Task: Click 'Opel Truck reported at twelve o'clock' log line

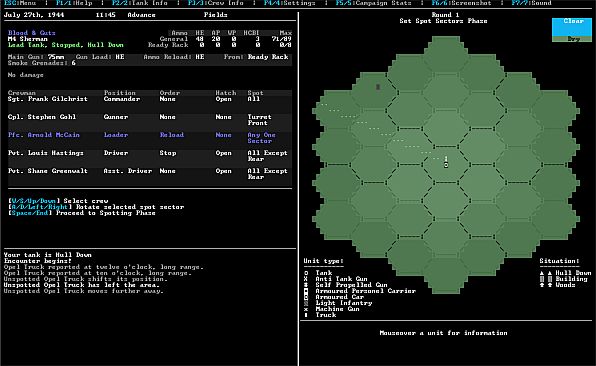Action: coord(104,267)
